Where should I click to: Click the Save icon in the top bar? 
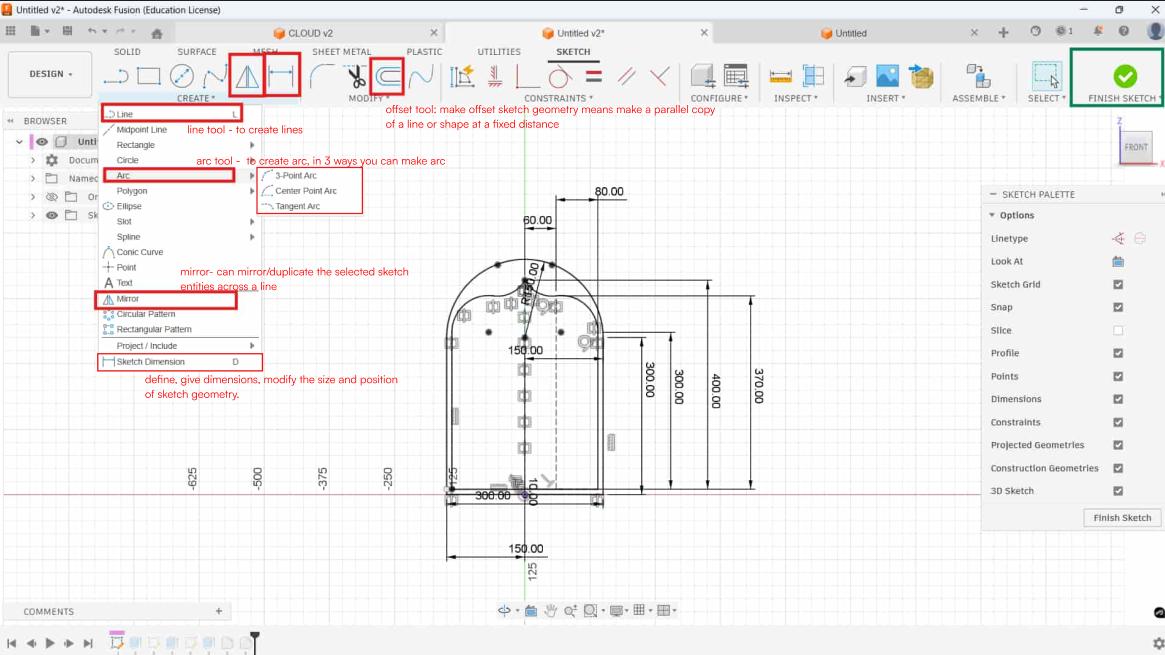68,32
